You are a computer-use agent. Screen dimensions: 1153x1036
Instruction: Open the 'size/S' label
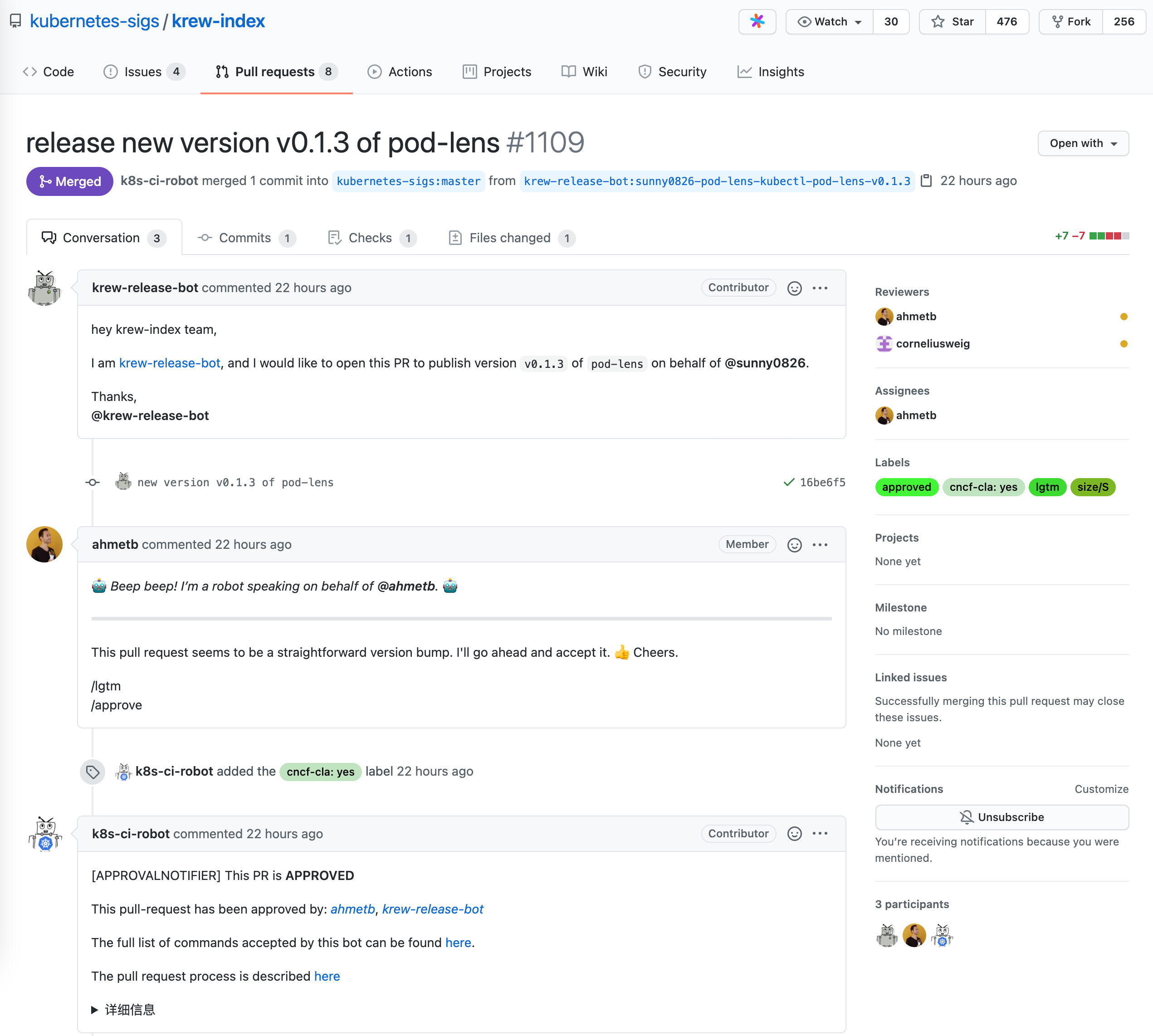point(1093,487)
